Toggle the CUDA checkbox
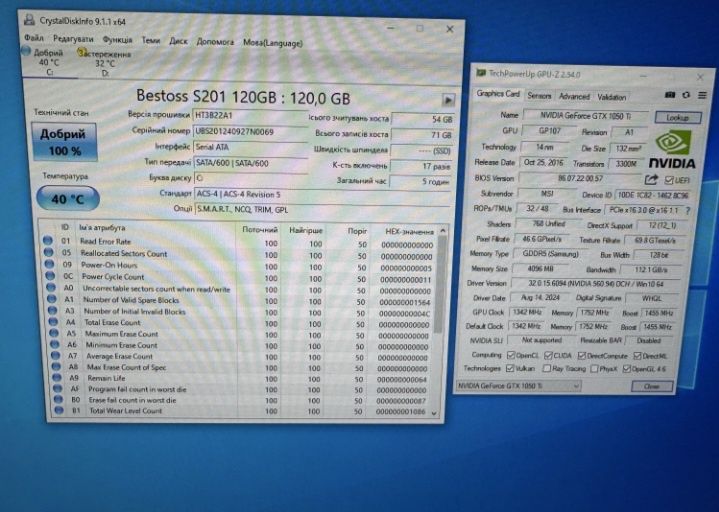719x512 pixels. click(x=548, y=355)
